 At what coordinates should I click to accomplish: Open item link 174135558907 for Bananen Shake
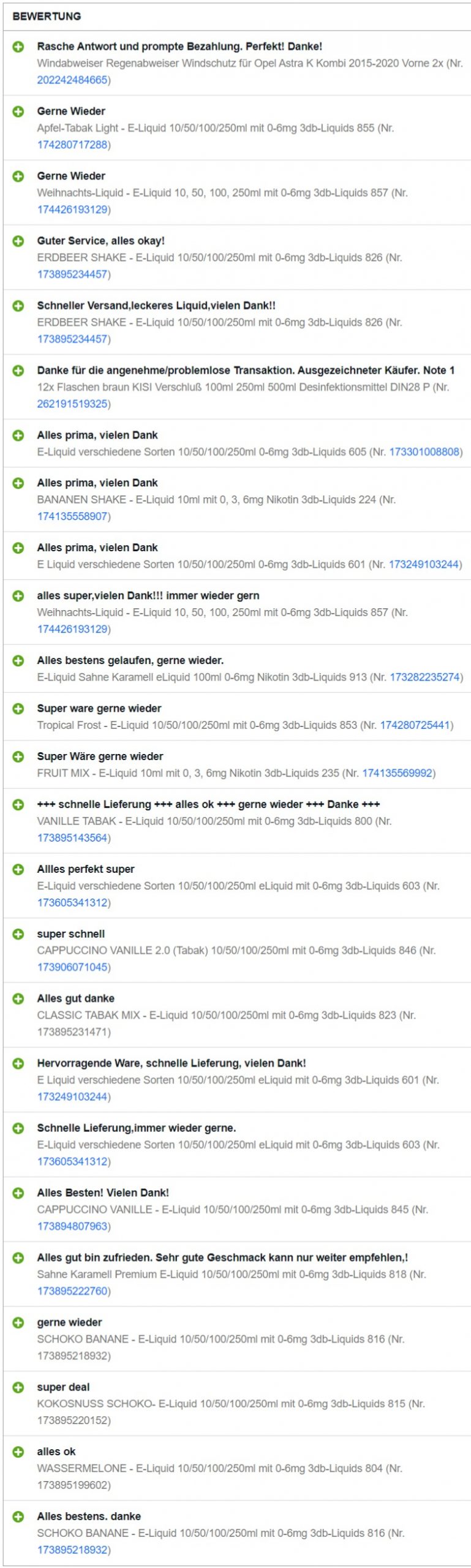[72, 516]
